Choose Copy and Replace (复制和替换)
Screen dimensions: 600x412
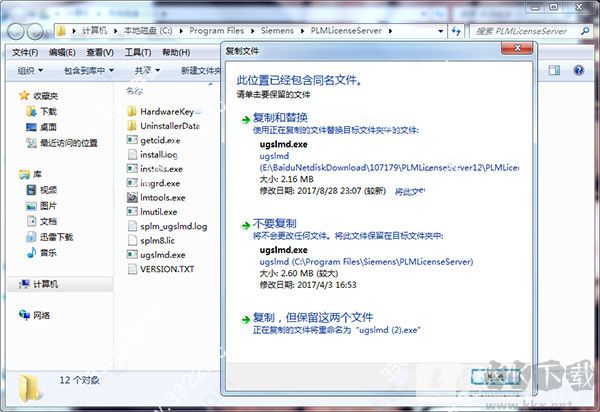click(280, 117)
